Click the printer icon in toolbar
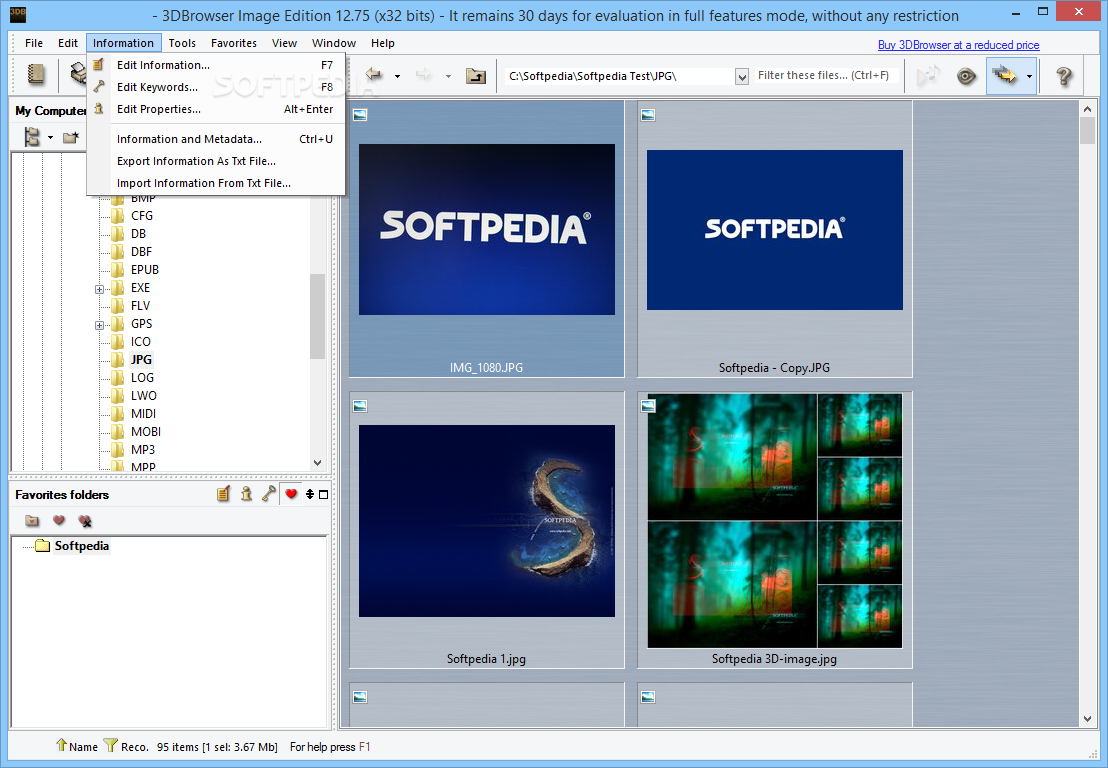 [78, 73]
